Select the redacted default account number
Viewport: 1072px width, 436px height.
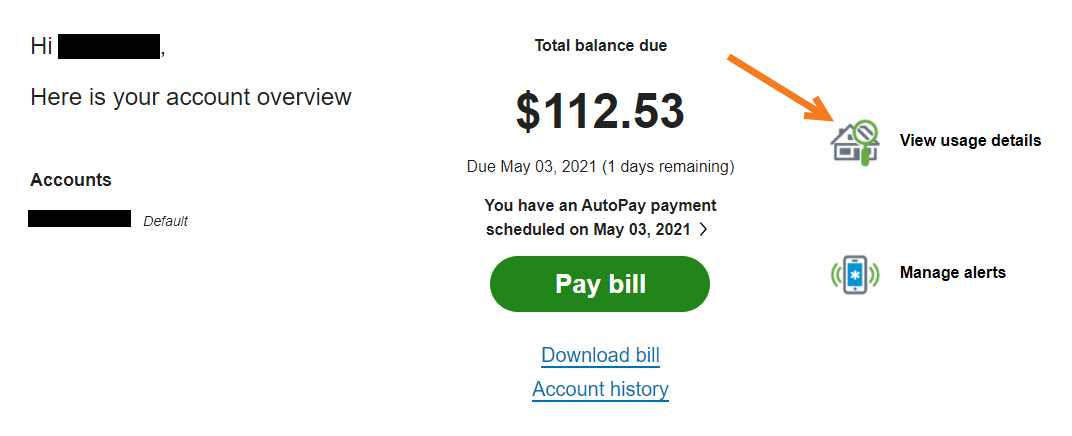click(79, 219)
